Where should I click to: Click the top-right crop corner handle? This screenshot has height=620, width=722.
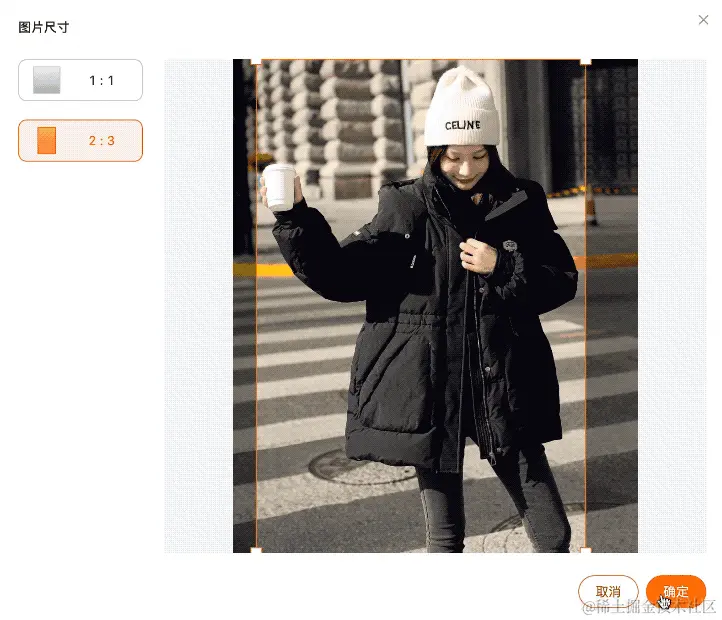pyautogui.click(x=585, y=61)
